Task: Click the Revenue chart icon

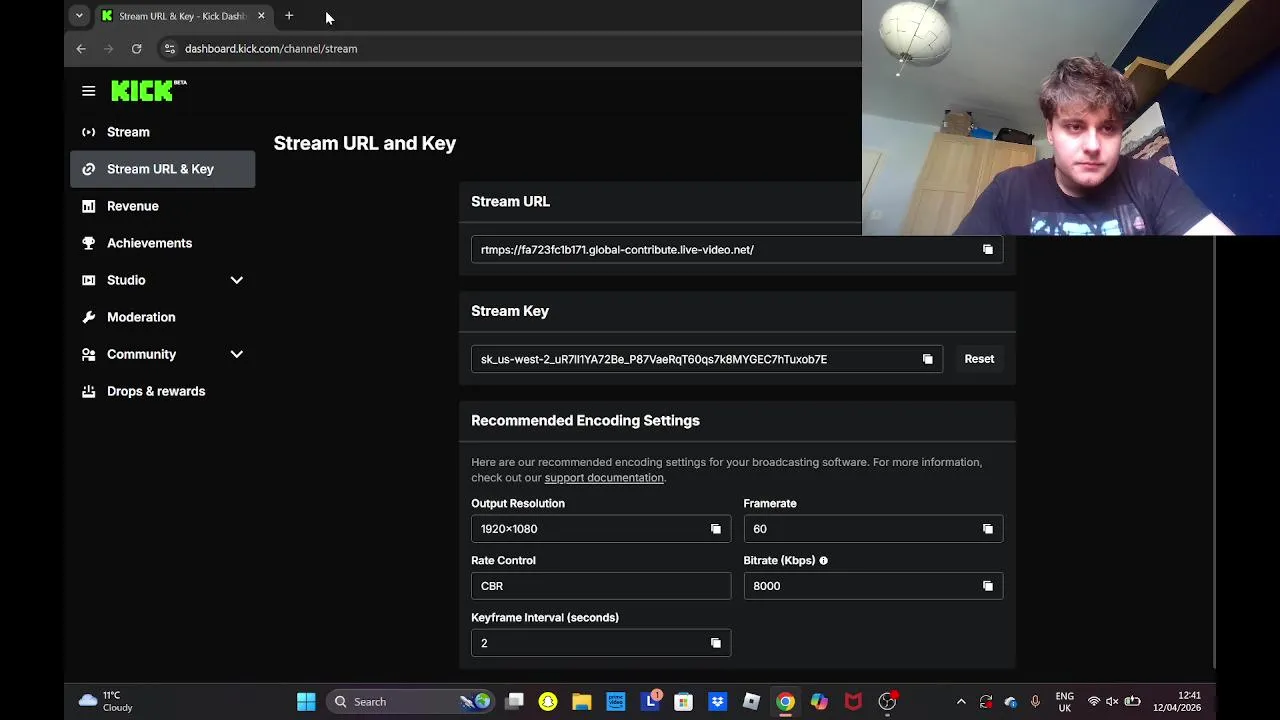Action: [x=89, y=206]
